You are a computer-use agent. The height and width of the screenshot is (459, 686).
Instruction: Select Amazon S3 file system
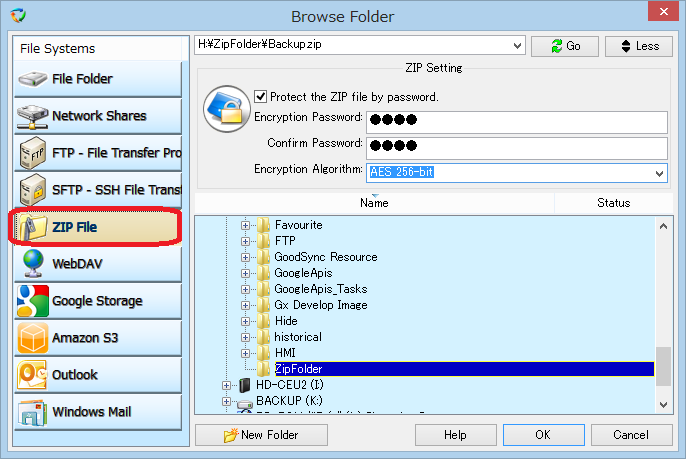[x=98, y=338]
